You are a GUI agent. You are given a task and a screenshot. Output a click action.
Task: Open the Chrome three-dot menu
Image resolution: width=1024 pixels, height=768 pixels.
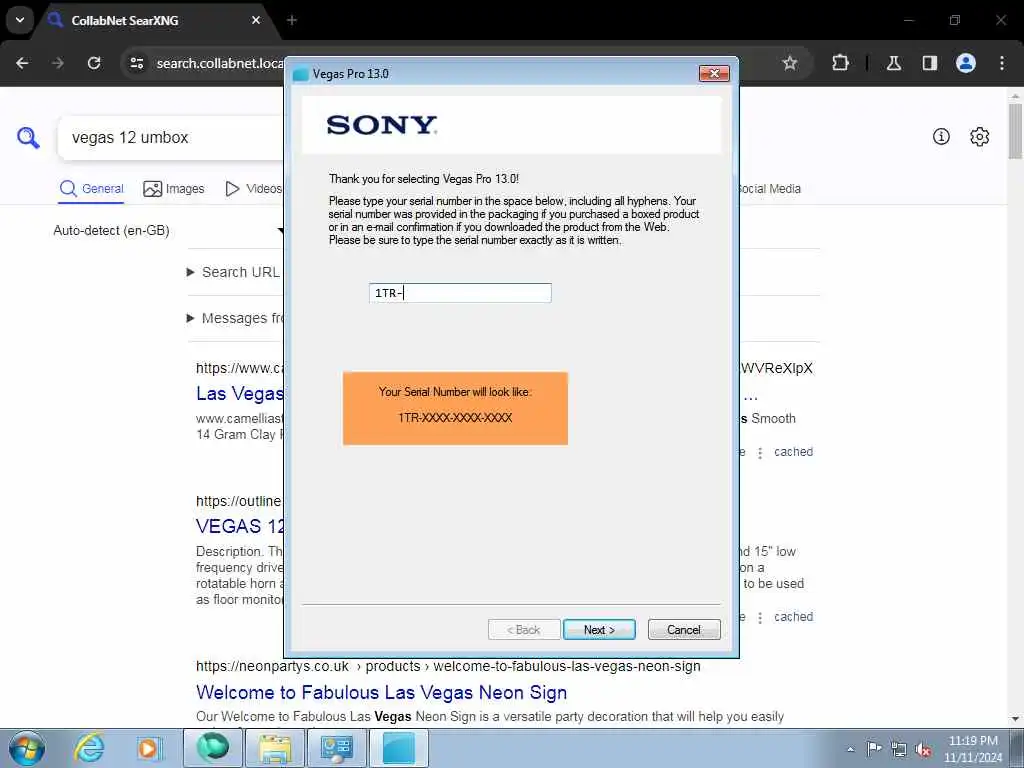click(x=1002, y=63)
